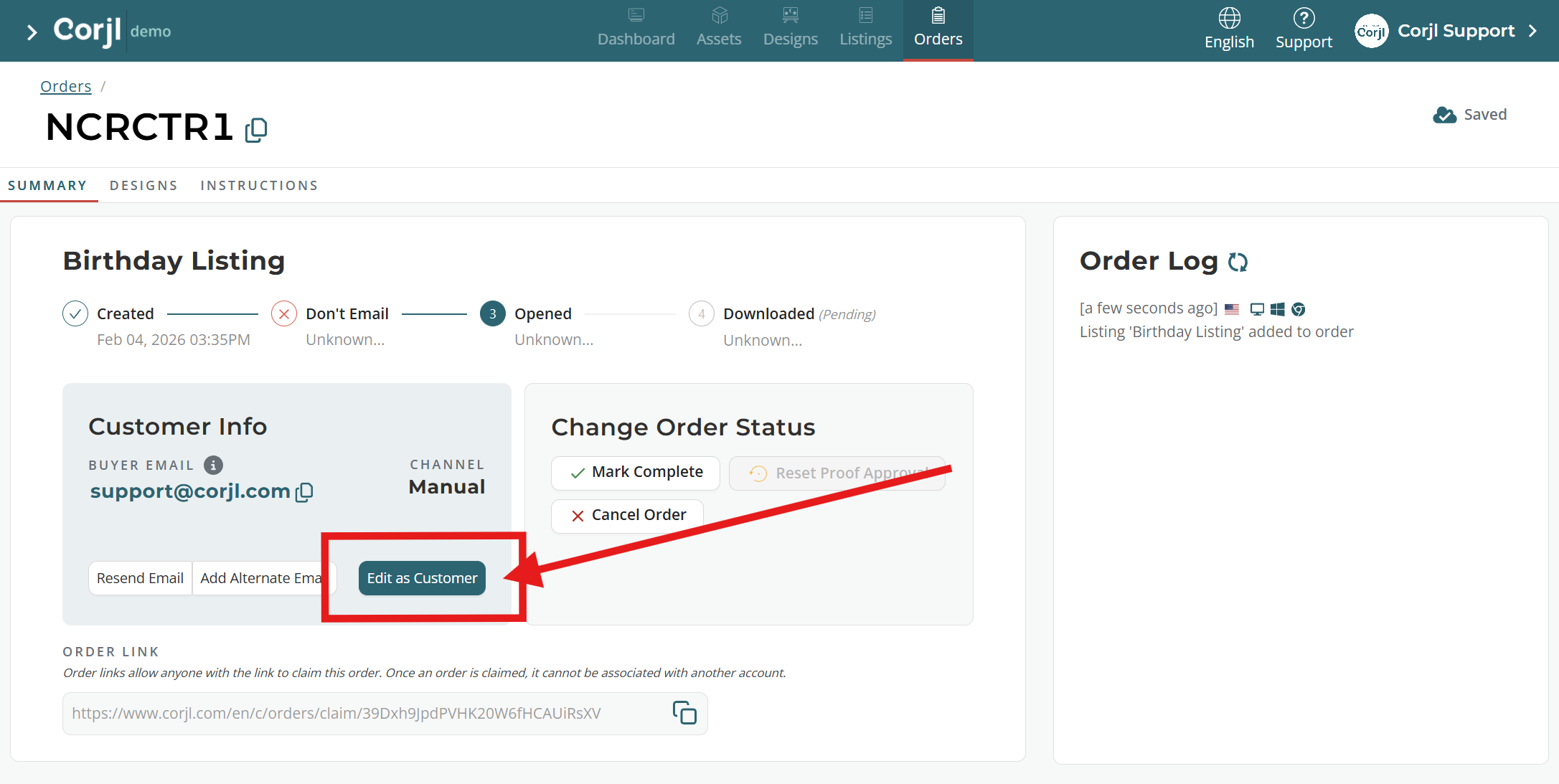This screenshot has width=1559, height=784.
Task: Copy the order ID NCRCTR1
Action: [x=256, y=130]
